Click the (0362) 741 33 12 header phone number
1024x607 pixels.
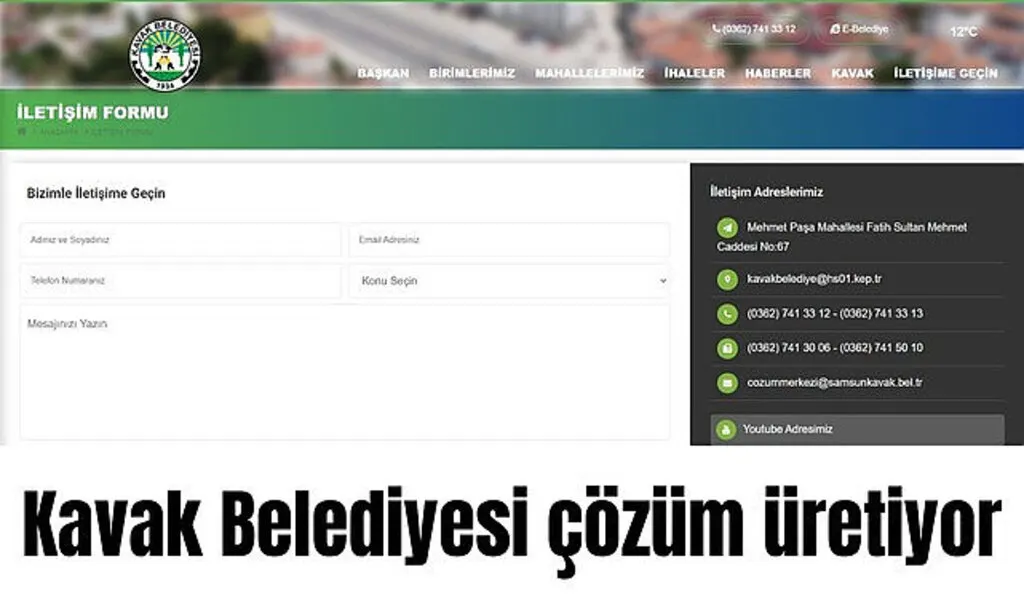pos(759,29)
